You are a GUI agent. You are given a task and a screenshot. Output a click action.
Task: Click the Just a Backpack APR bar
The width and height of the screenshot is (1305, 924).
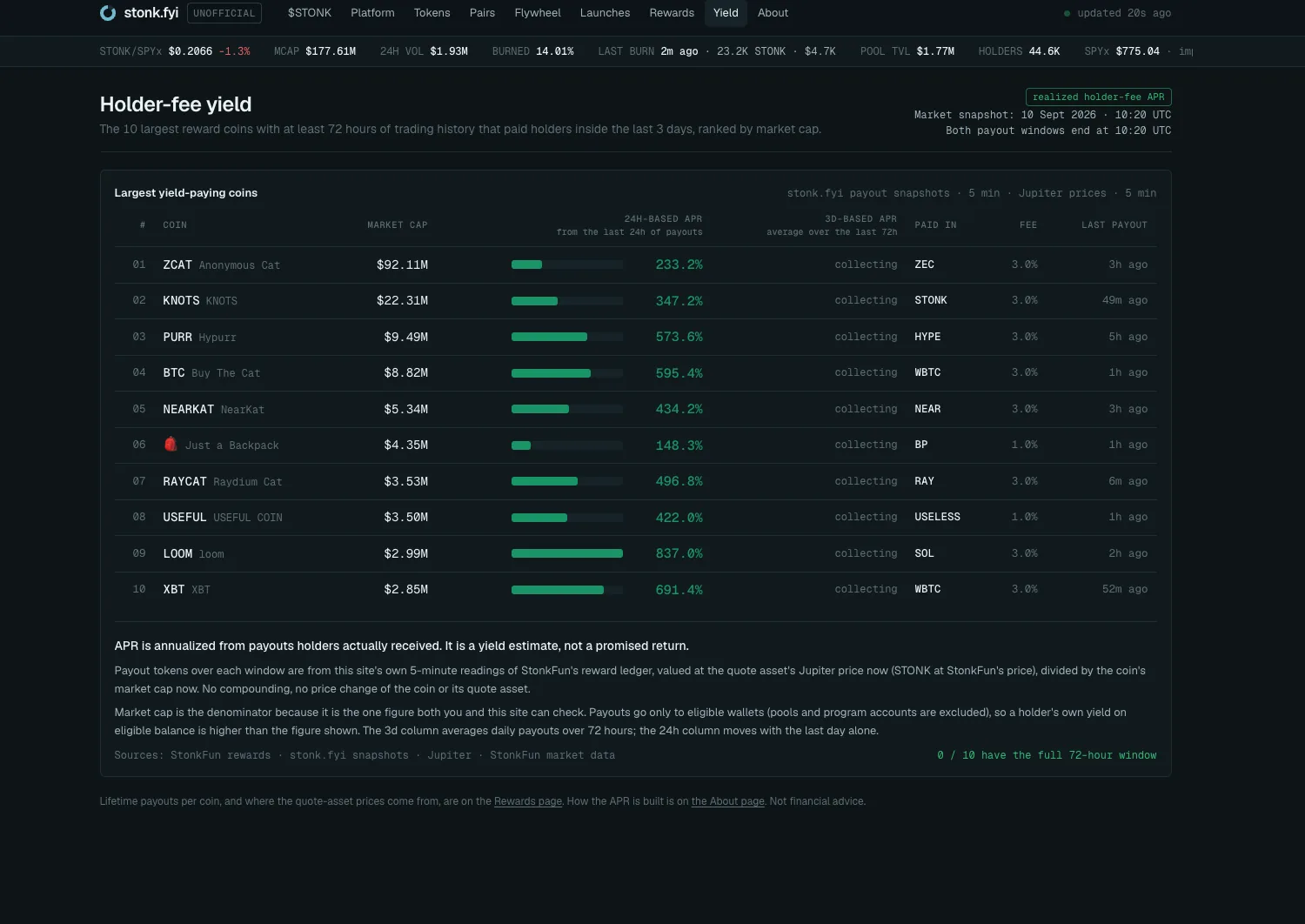coord(567,445)
